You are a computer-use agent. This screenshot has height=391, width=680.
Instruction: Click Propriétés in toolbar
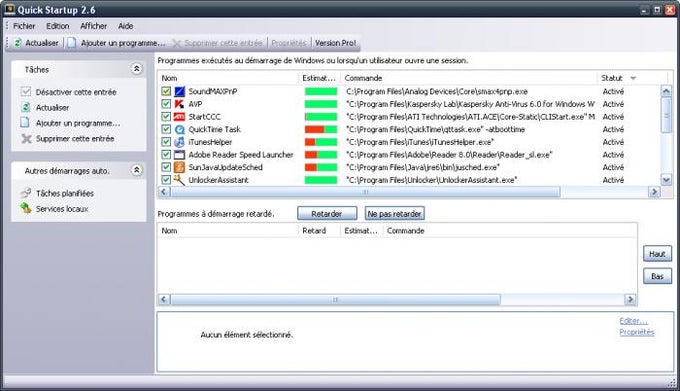pyautogui.click(x=288, y=43)
